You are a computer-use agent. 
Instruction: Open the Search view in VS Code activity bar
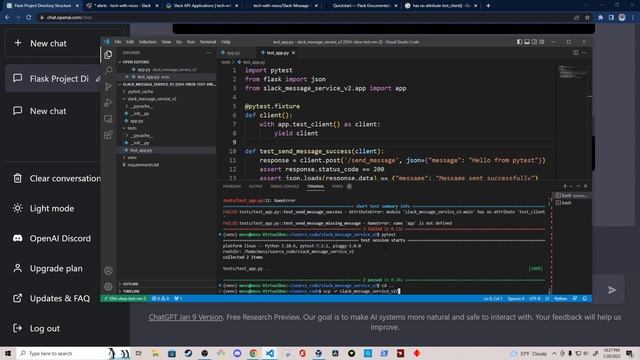(109, 70)
